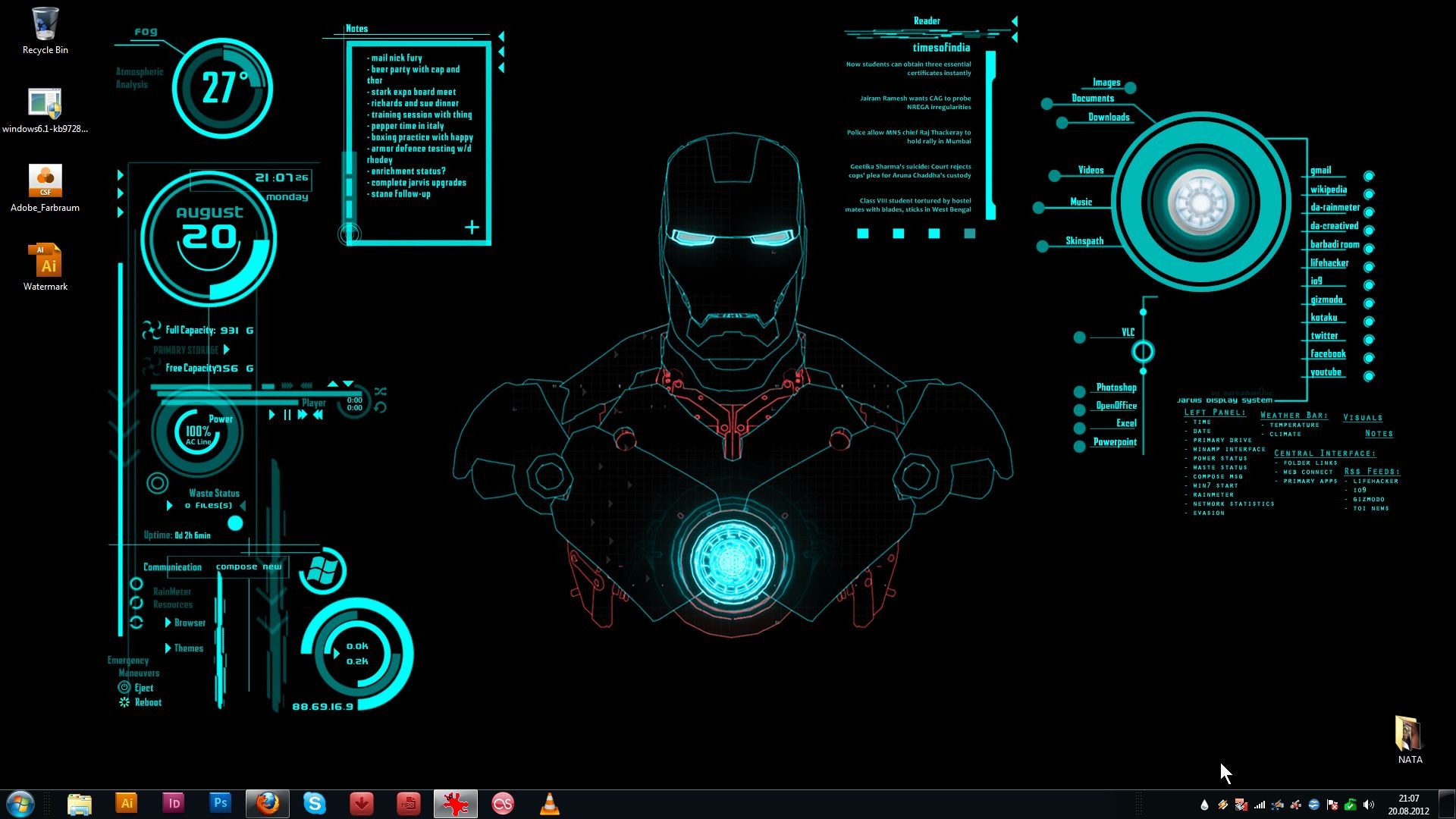Expand the Browser resources section

186,623
